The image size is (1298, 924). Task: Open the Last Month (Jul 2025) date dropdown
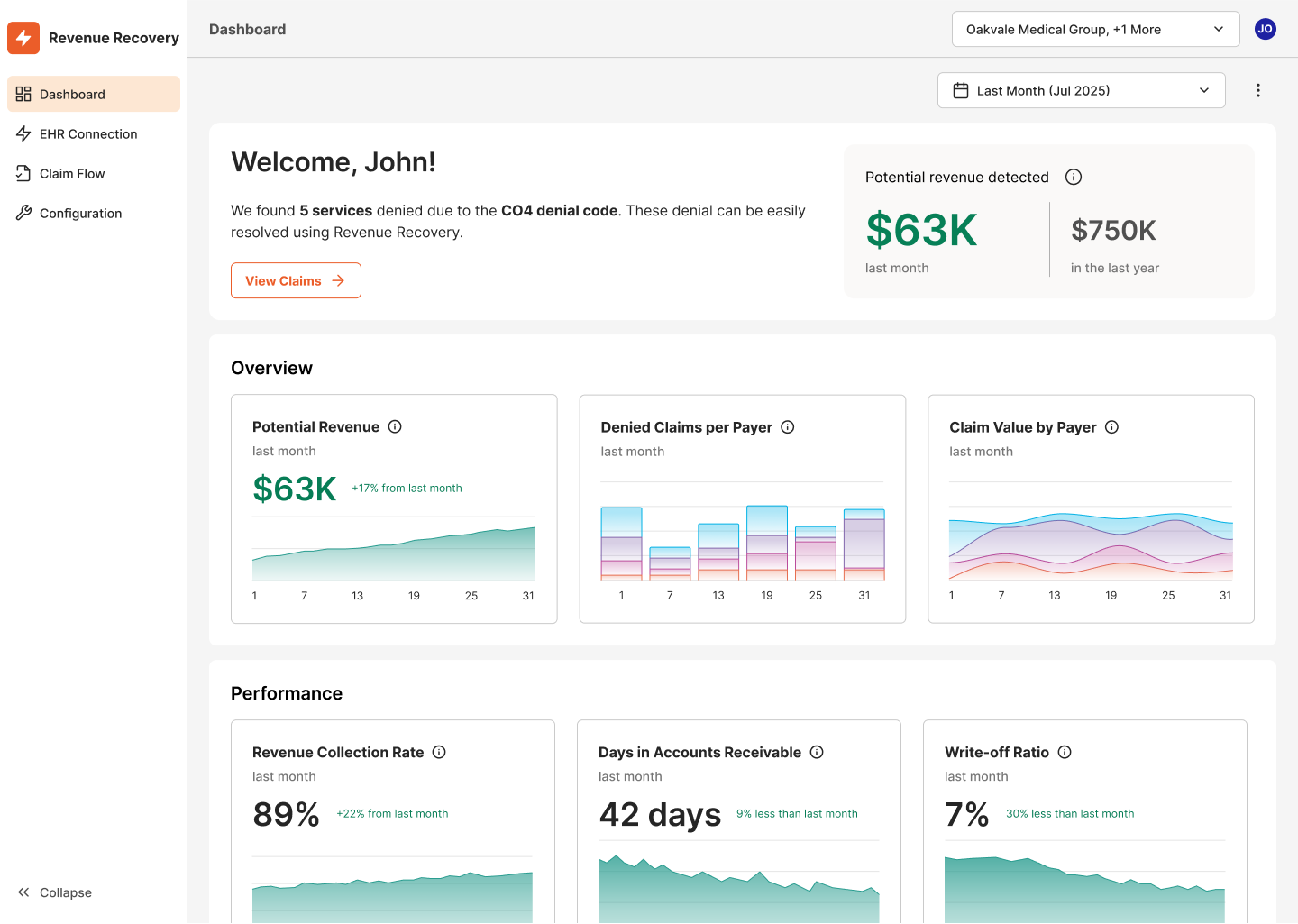pos(1081,90)
